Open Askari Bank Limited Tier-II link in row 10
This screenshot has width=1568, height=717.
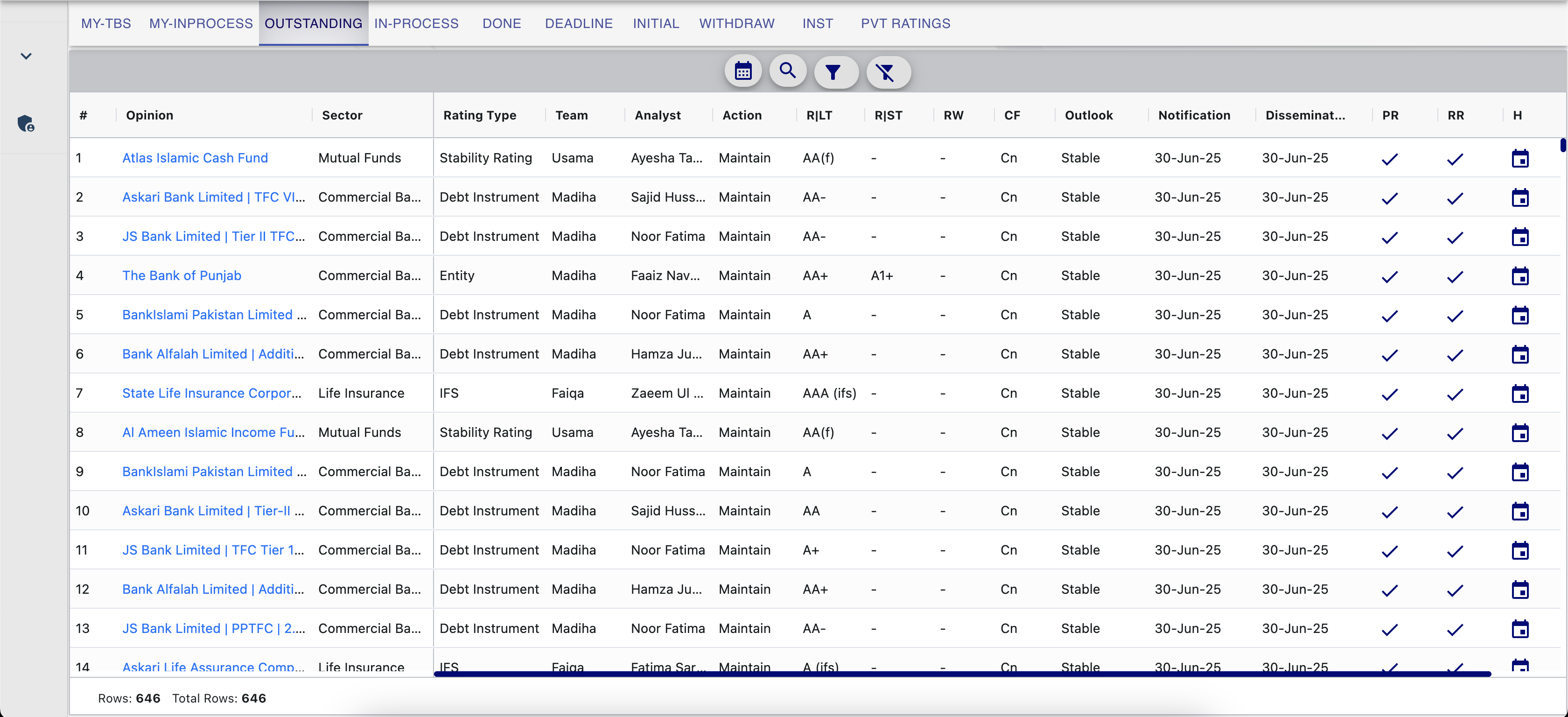[x=214, y=511]
